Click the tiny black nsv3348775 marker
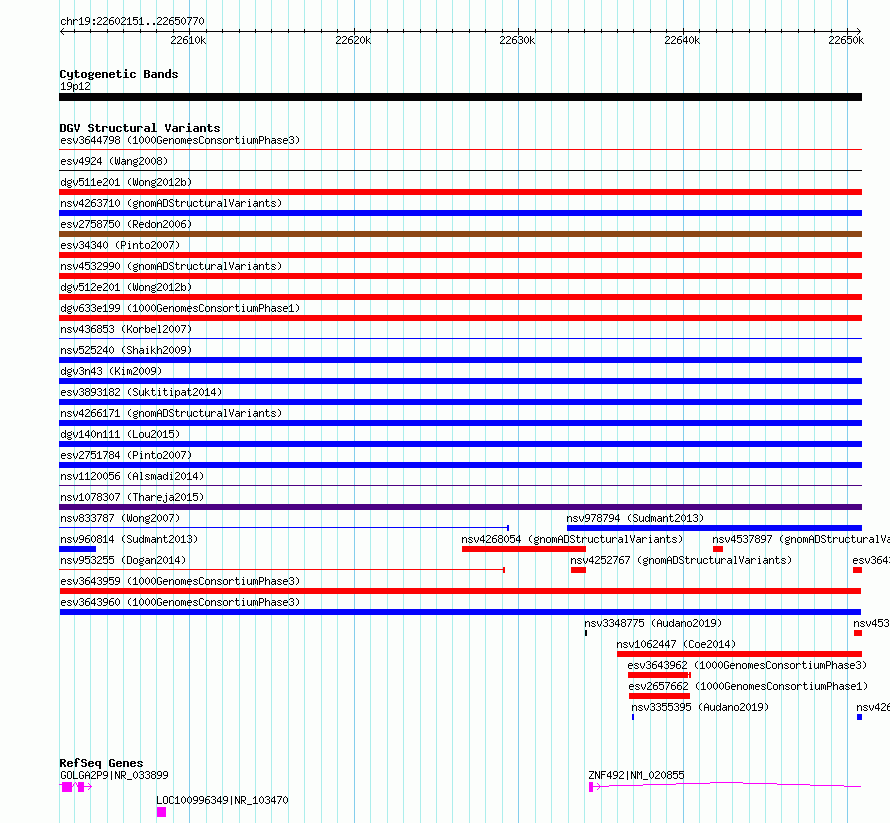Screen dimensions: 890x823 point(586,633)
